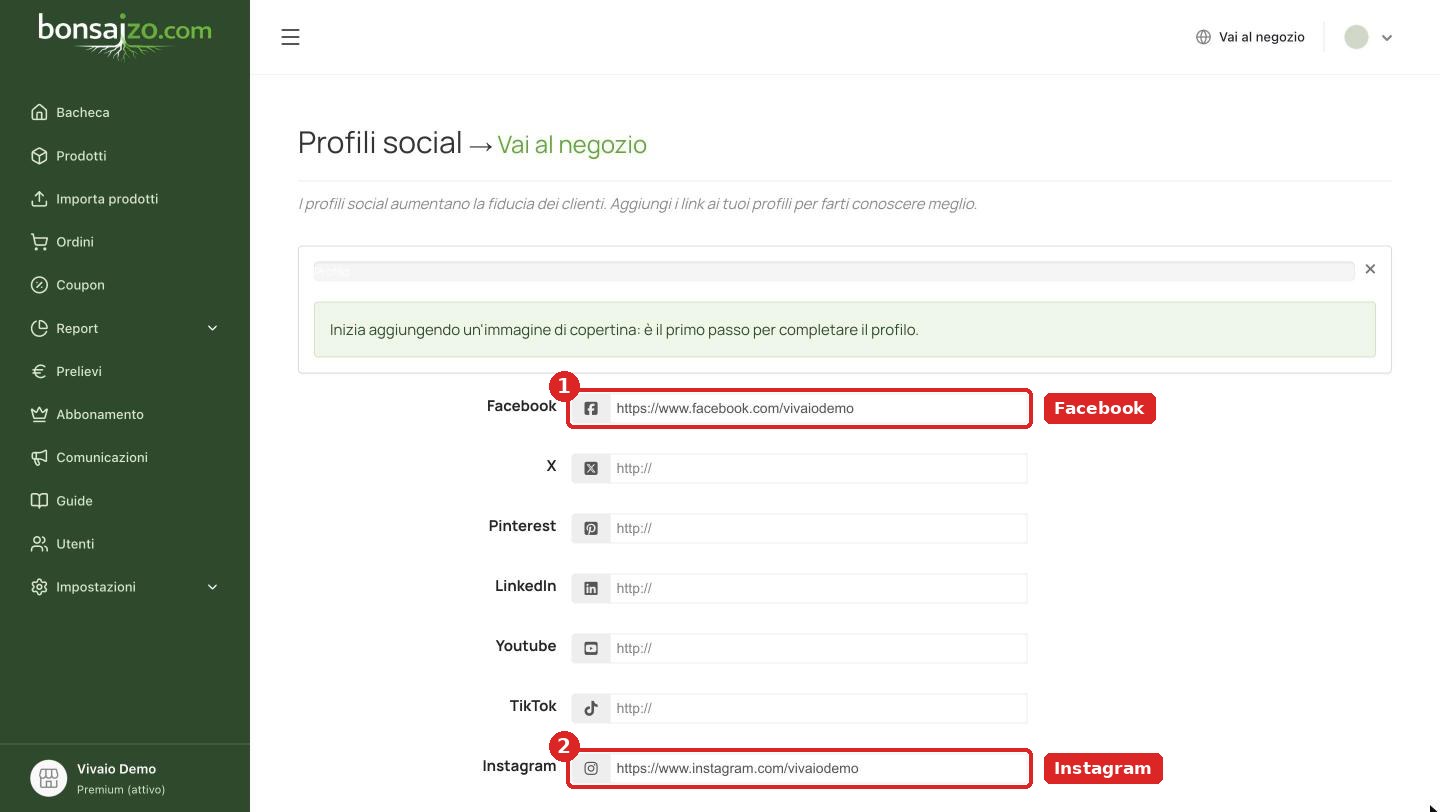Click the profile completion progress bar
The width and height of the screenshot is (1440, 812).
834,271
